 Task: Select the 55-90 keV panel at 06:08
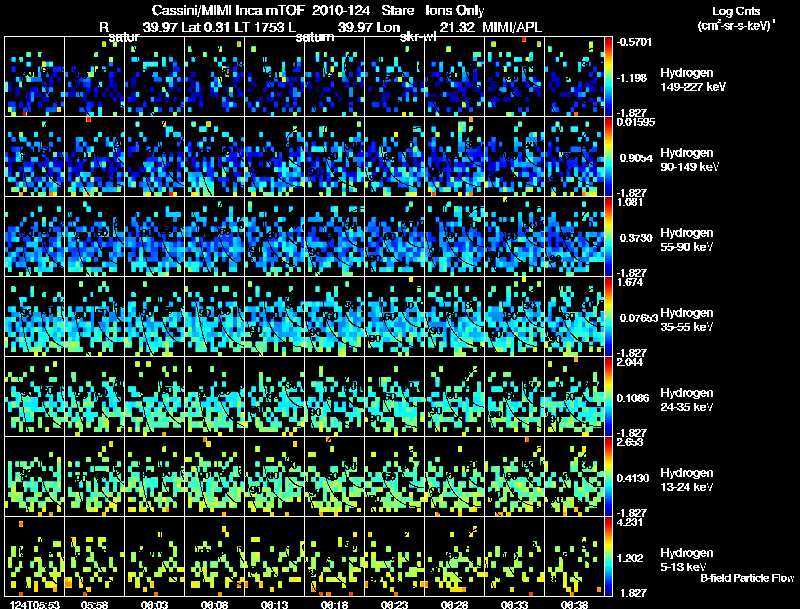(214, 237)
